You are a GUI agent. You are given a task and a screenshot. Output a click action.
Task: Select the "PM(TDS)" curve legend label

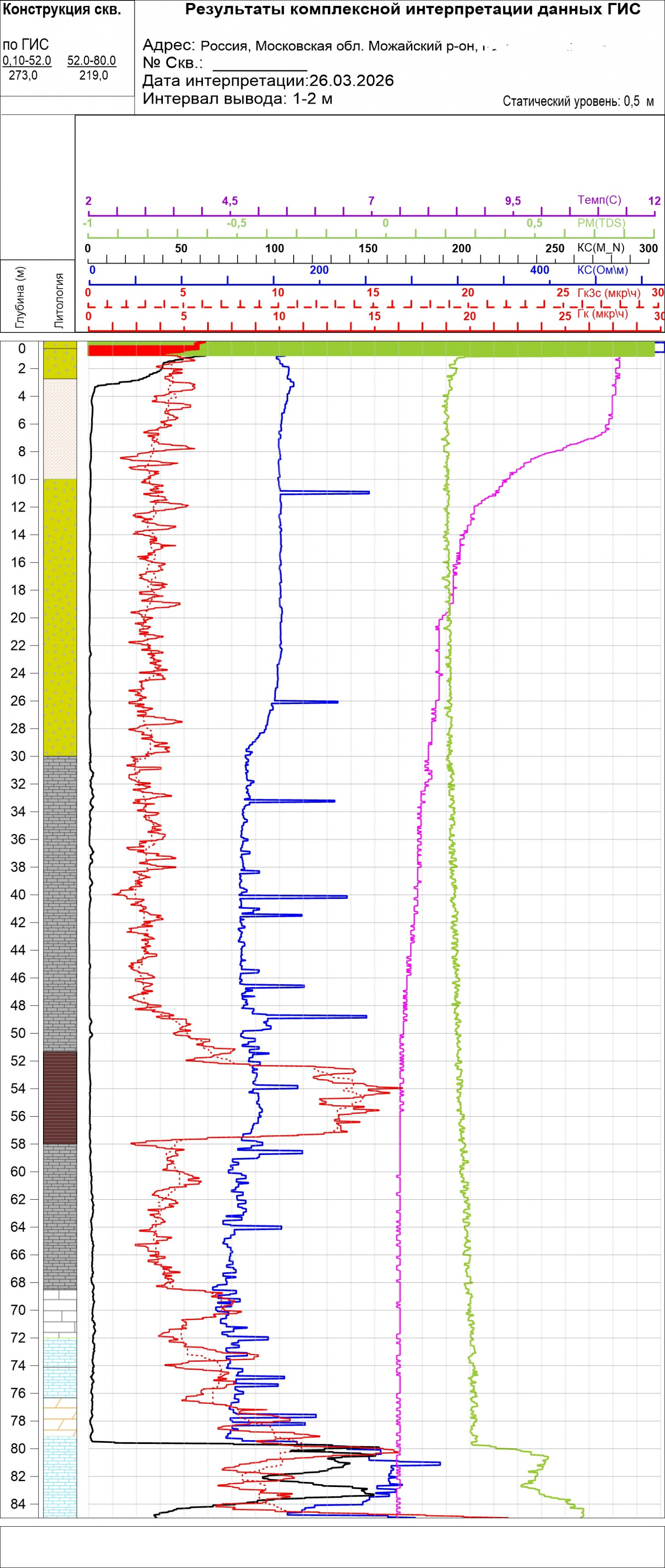pos(601,223)
